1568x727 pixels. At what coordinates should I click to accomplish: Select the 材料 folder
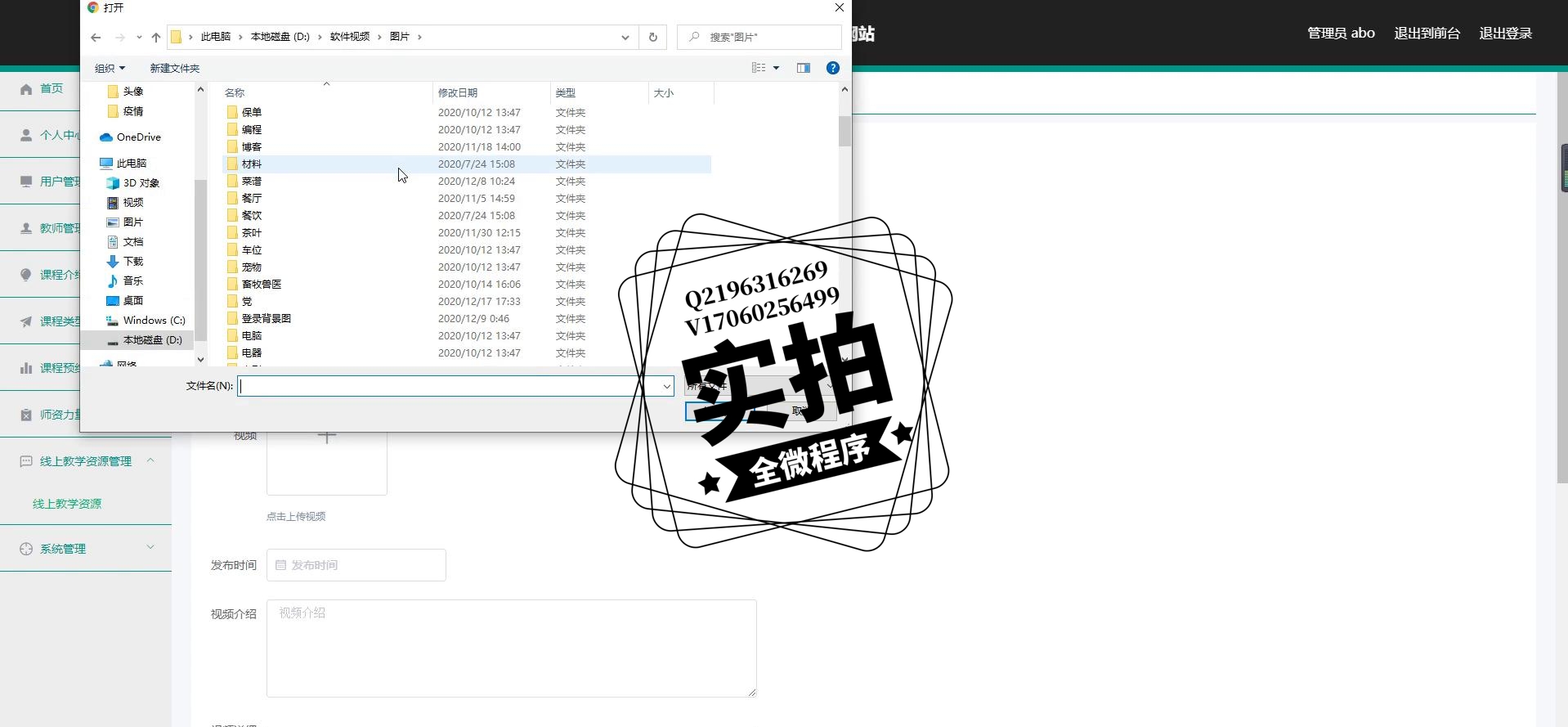click(467, 164)
